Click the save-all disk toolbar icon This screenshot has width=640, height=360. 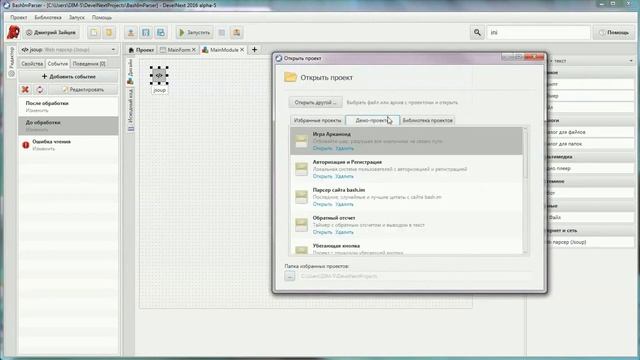tap(161, 32)
